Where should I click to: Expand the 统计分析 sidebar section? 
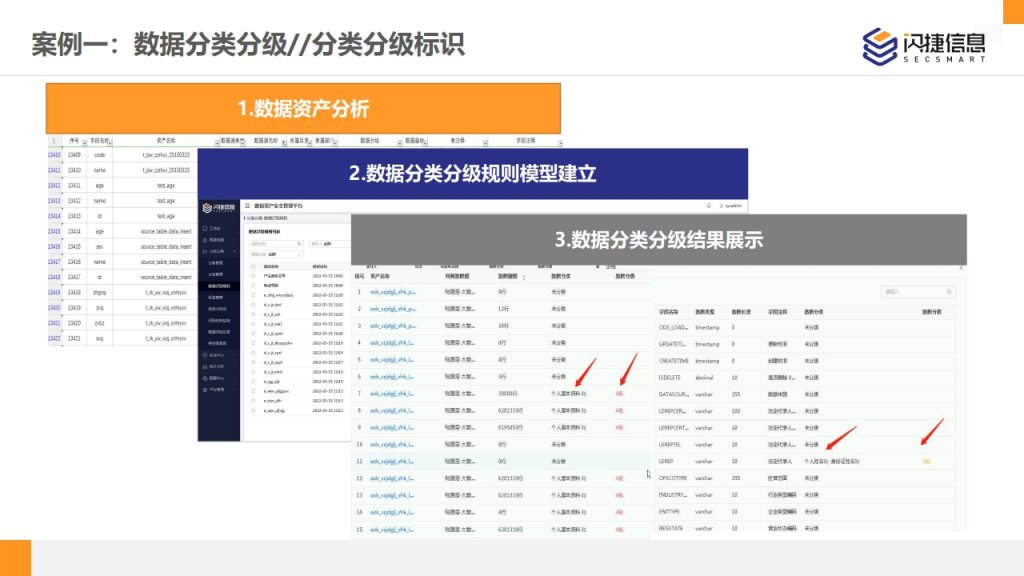(217, 367)
